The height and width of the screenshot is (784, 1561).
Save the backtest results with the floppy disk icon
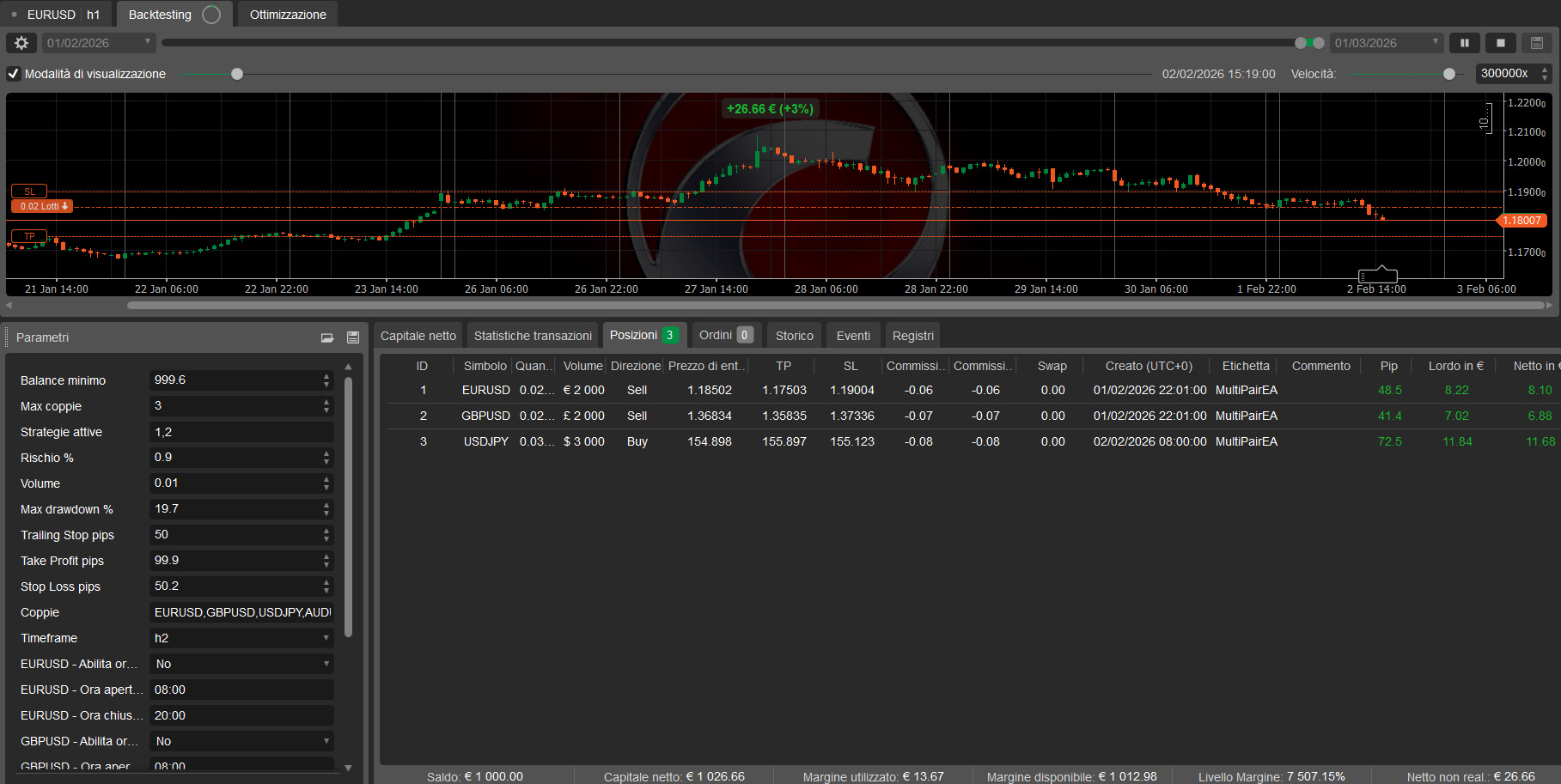coord(1537,42)
